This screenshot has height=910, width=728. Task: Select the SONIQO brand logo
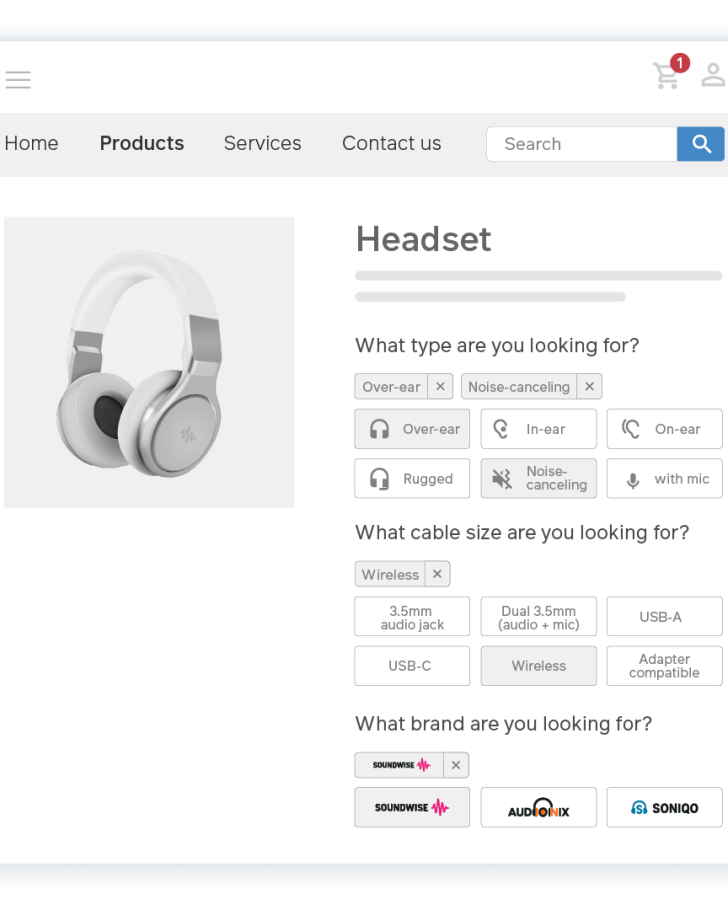tap(663, 807)
